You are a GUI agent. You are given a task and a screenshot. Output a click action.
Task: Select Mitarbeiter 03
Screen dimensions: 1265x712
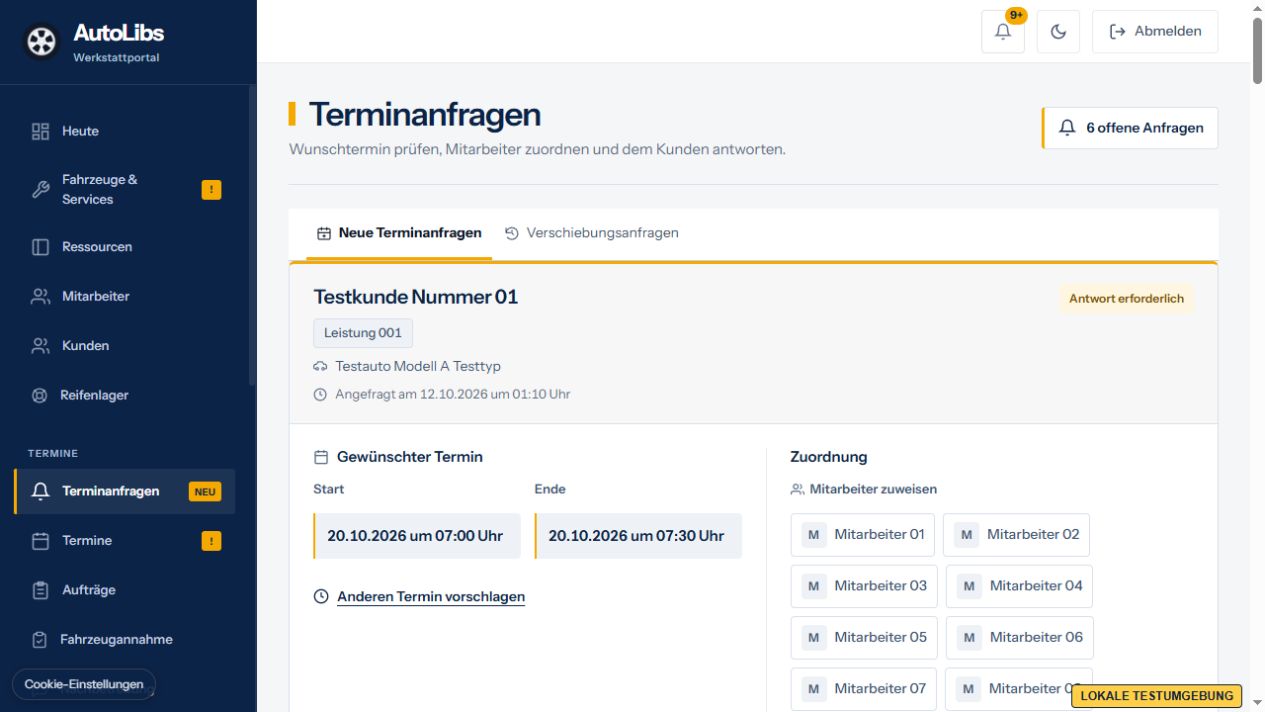click(x=864, y=586)
